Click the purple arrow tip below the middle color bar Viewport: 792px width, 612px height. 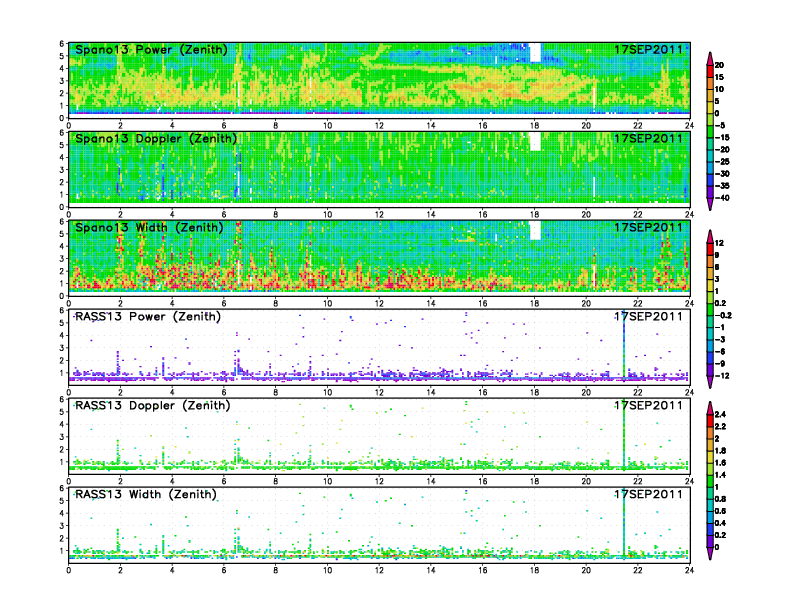[710, 382]
